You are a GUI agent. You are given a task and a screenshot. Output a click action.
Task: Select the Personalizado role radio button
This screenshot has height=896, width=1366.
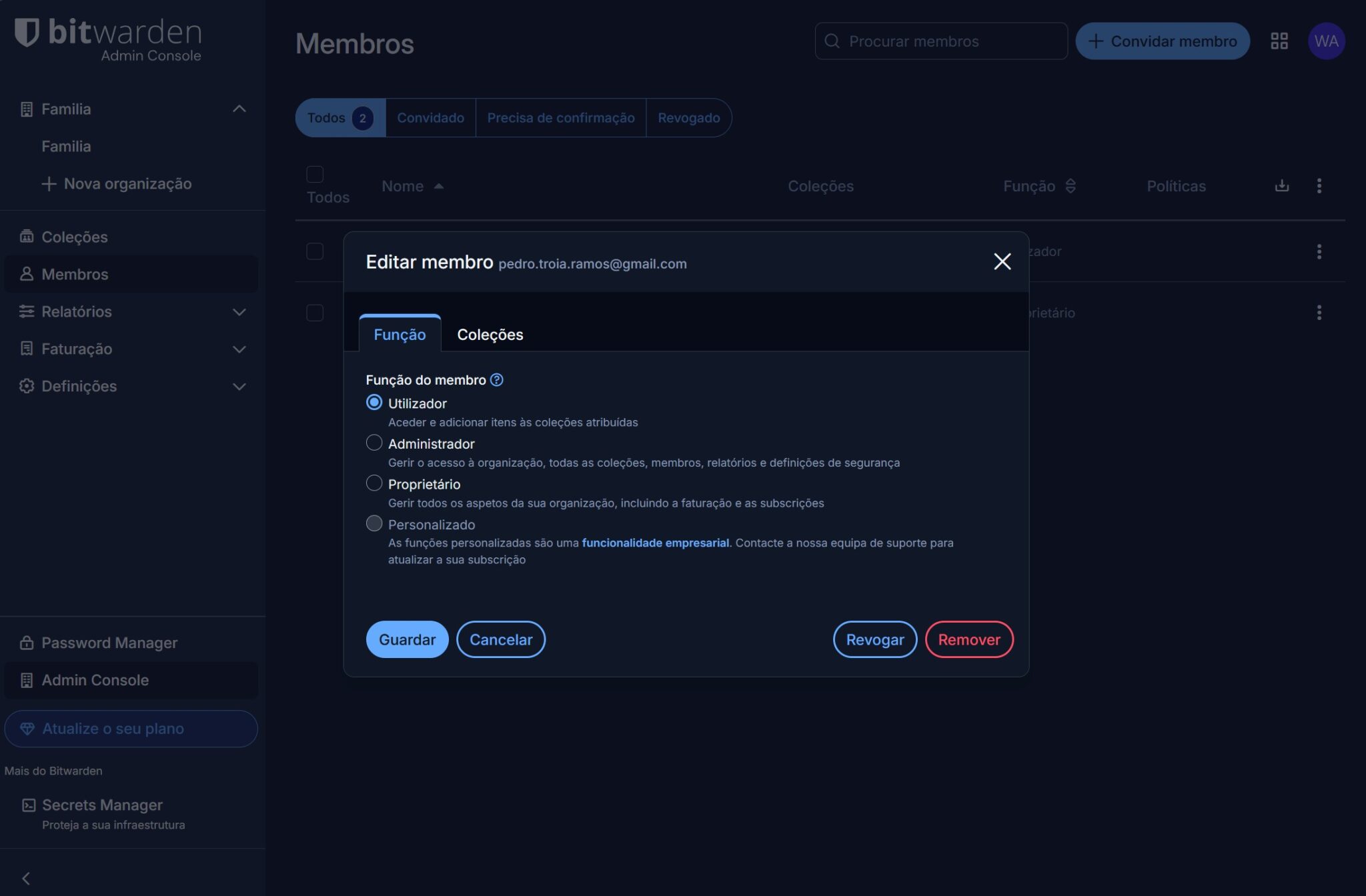pyautogui.click(x=374, y=523)
